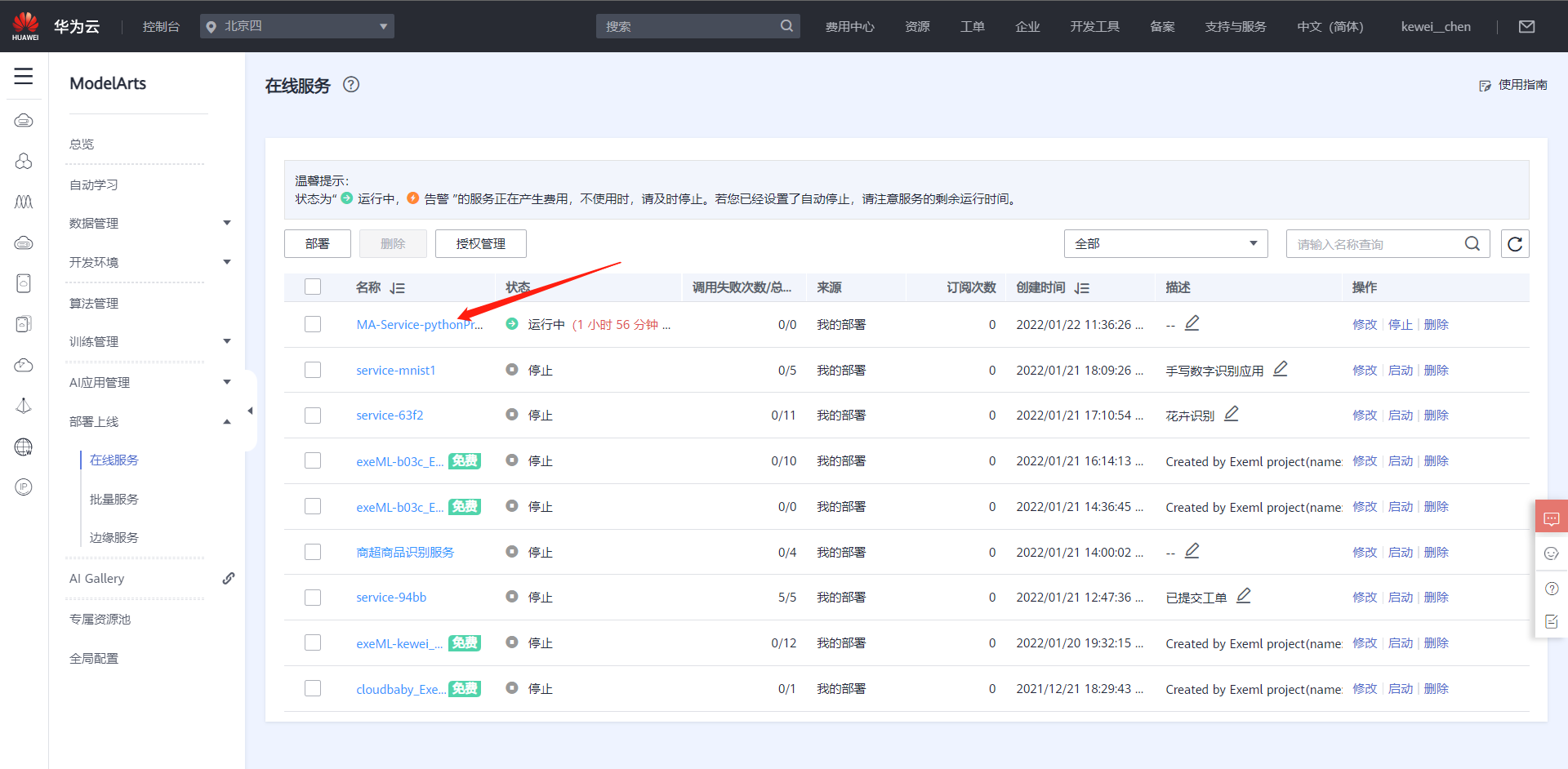Click the IP icon in left rail

(24, 487)
